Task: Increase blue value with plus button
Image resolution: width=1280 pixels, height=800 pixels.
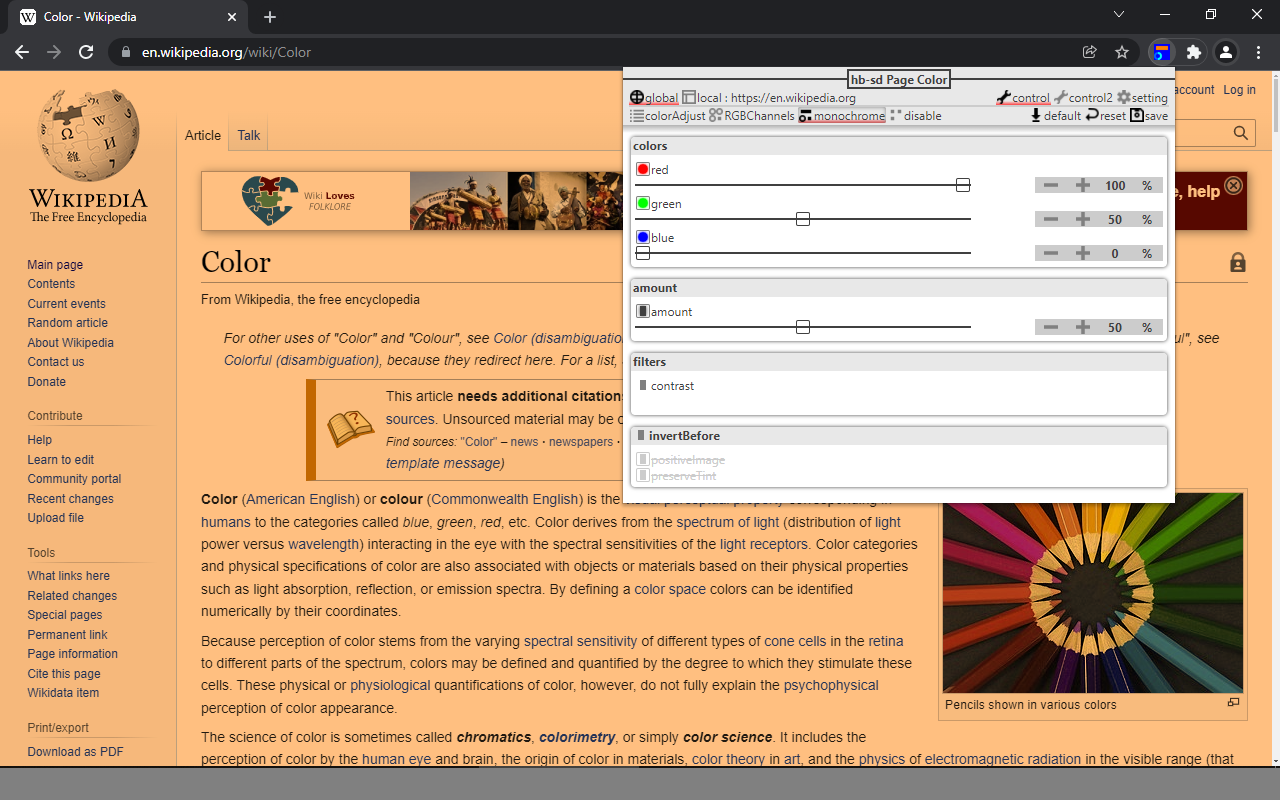Action: [1083, 253]
